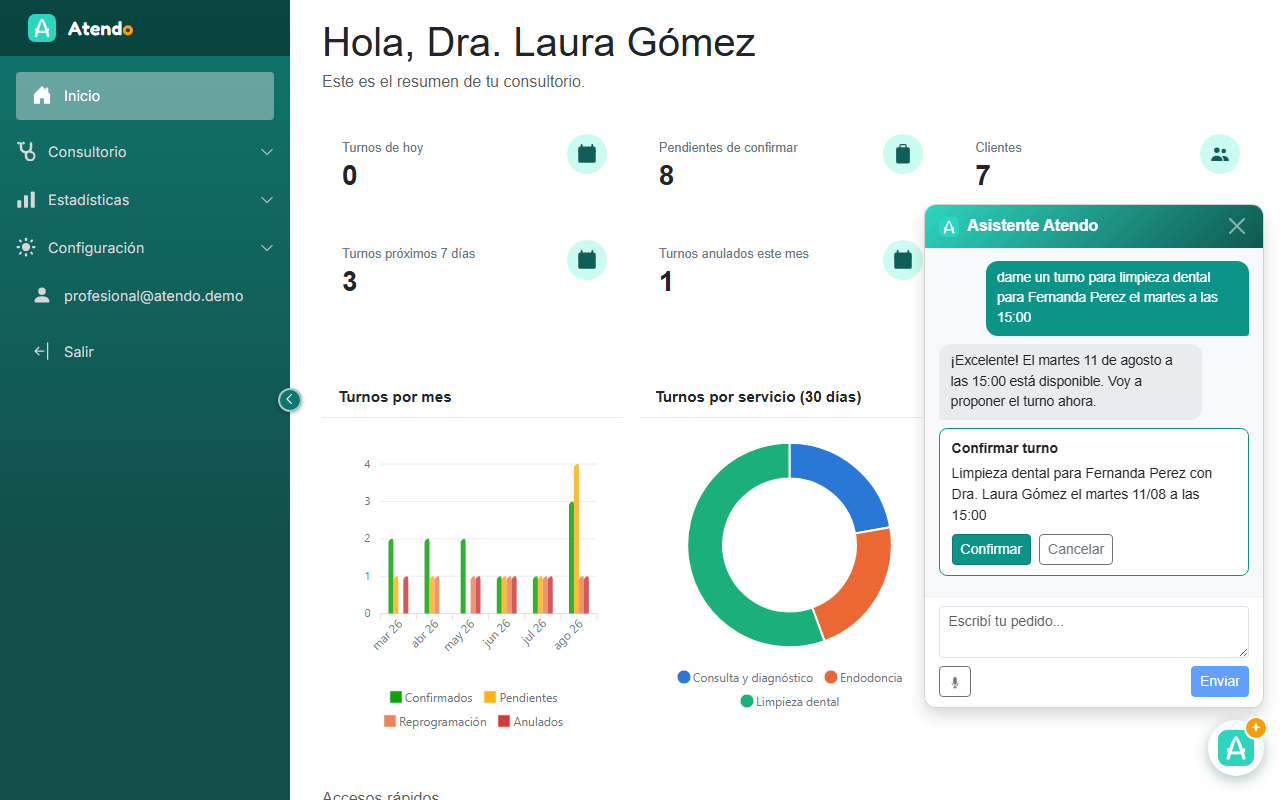The image size is (1280, 800).
Task: Click the Inicio house icon
Action: [x=42, y=96]
